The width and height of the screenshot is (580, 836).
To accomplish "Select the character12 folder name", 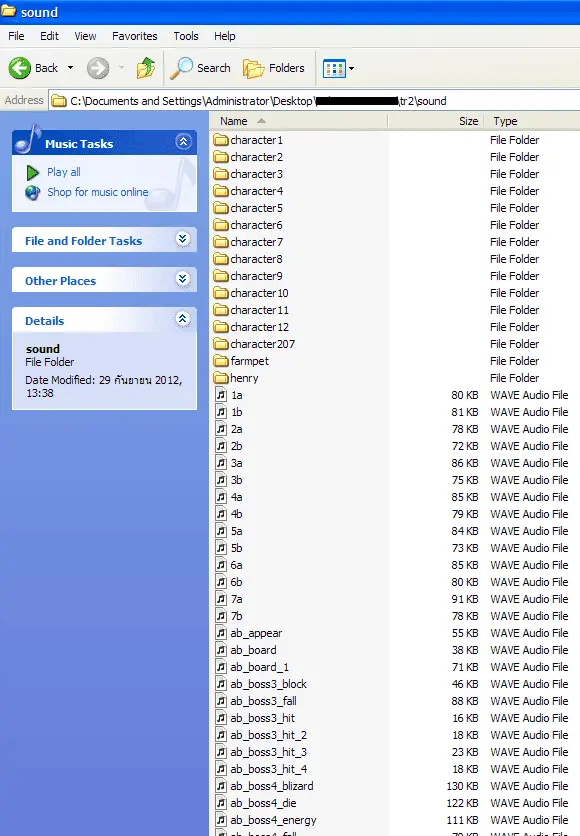I will pos(260,327).
